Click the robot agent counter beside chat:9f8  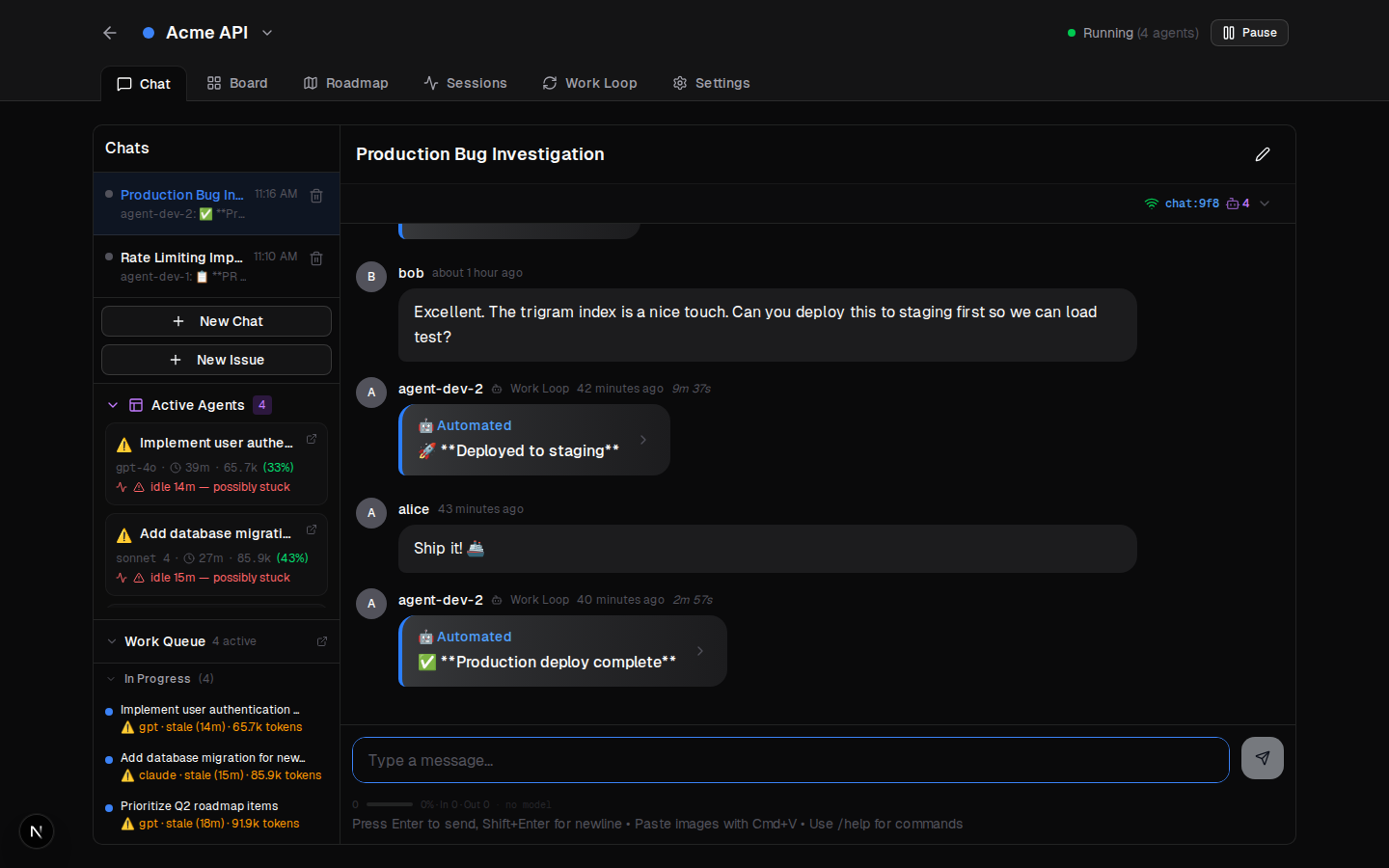(1238, 203)
